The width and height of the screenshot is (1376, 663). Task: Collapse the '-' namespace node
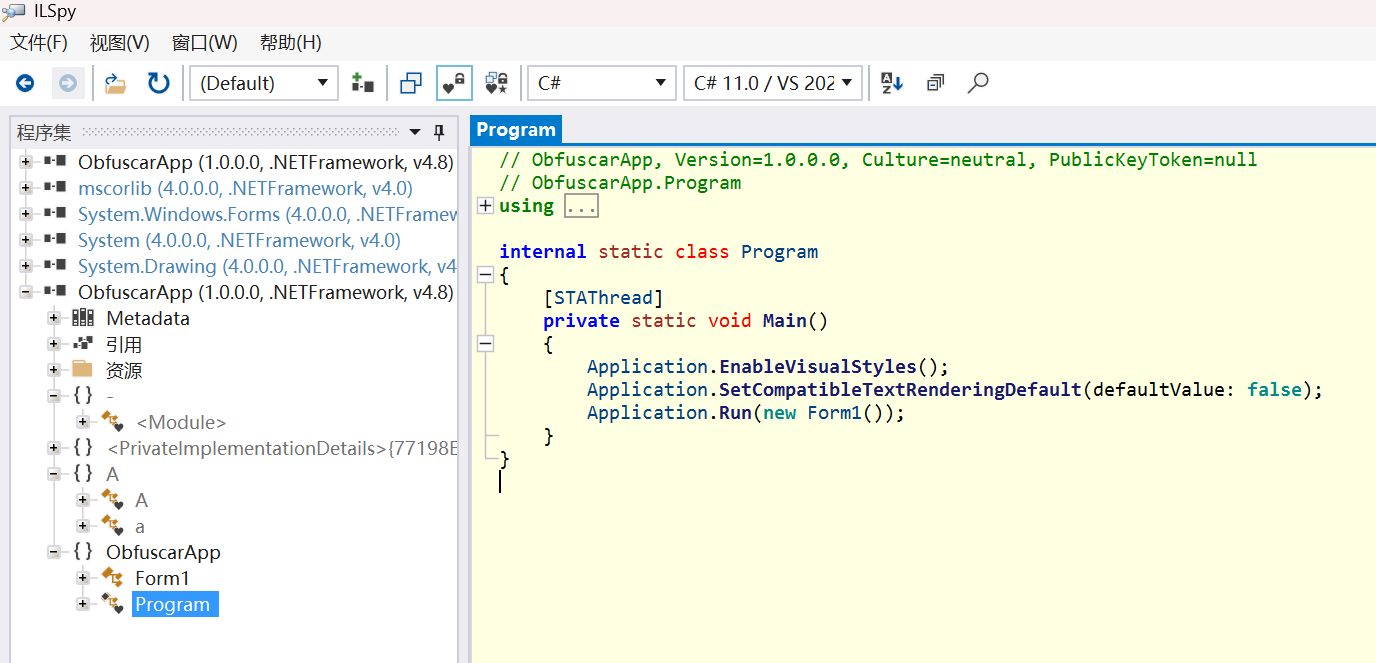54,396
